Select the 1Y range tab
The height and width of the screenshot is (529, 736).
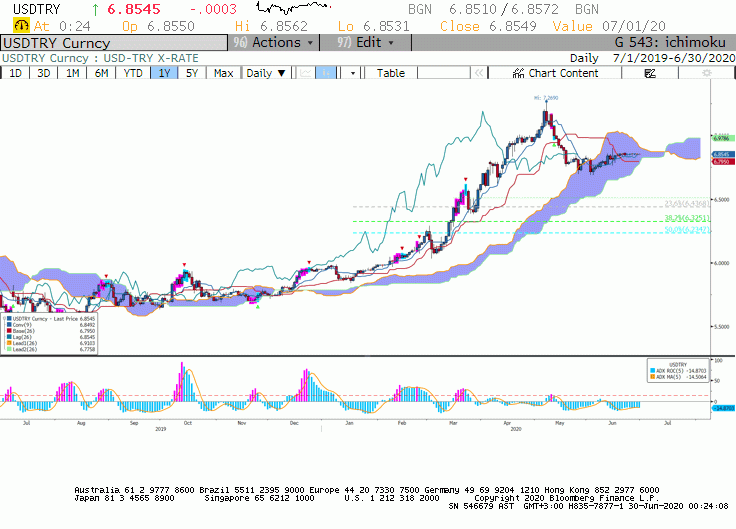pos(164,73)
